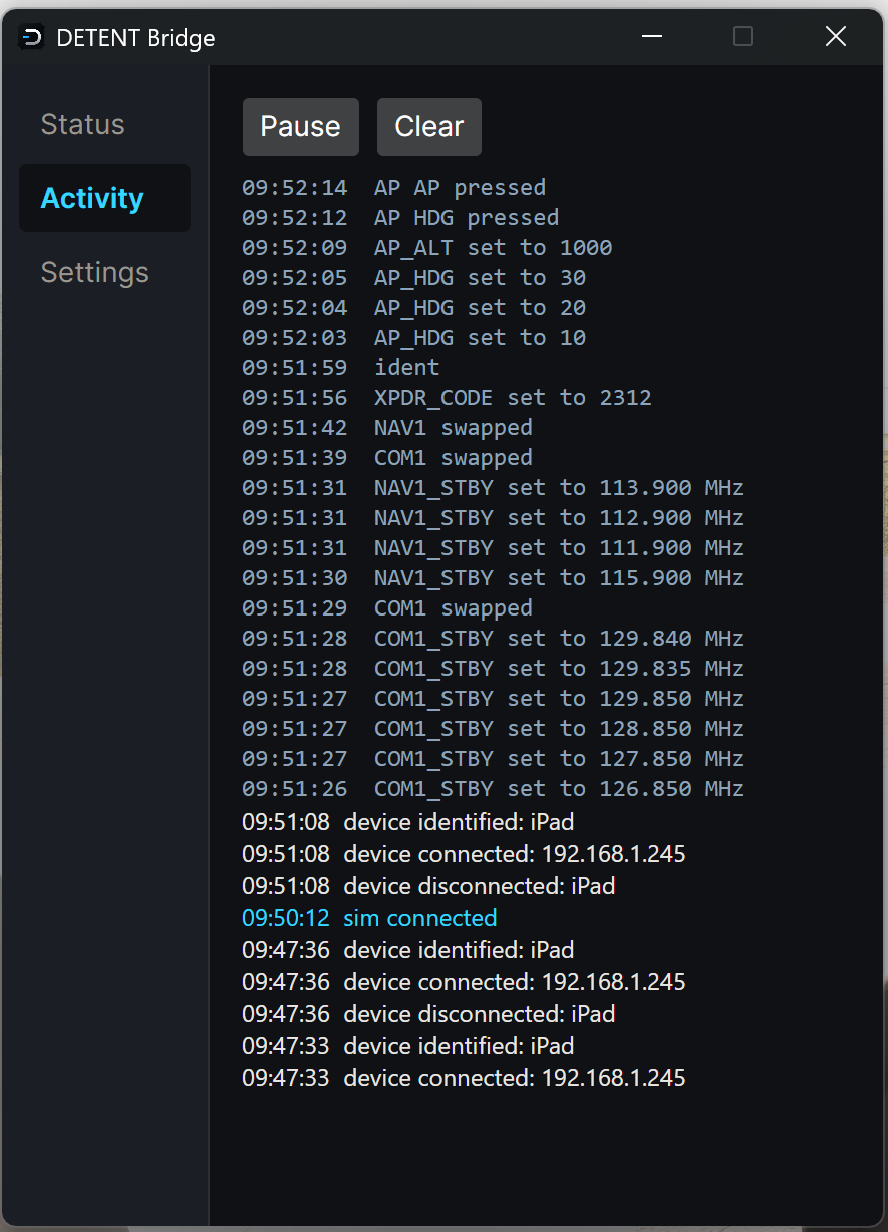Image resolution: width=888 pixels, height=1232 pixels.
Task: Select 'device identified: iPad' at 09:51:08
Action: (x=408, y=822)
